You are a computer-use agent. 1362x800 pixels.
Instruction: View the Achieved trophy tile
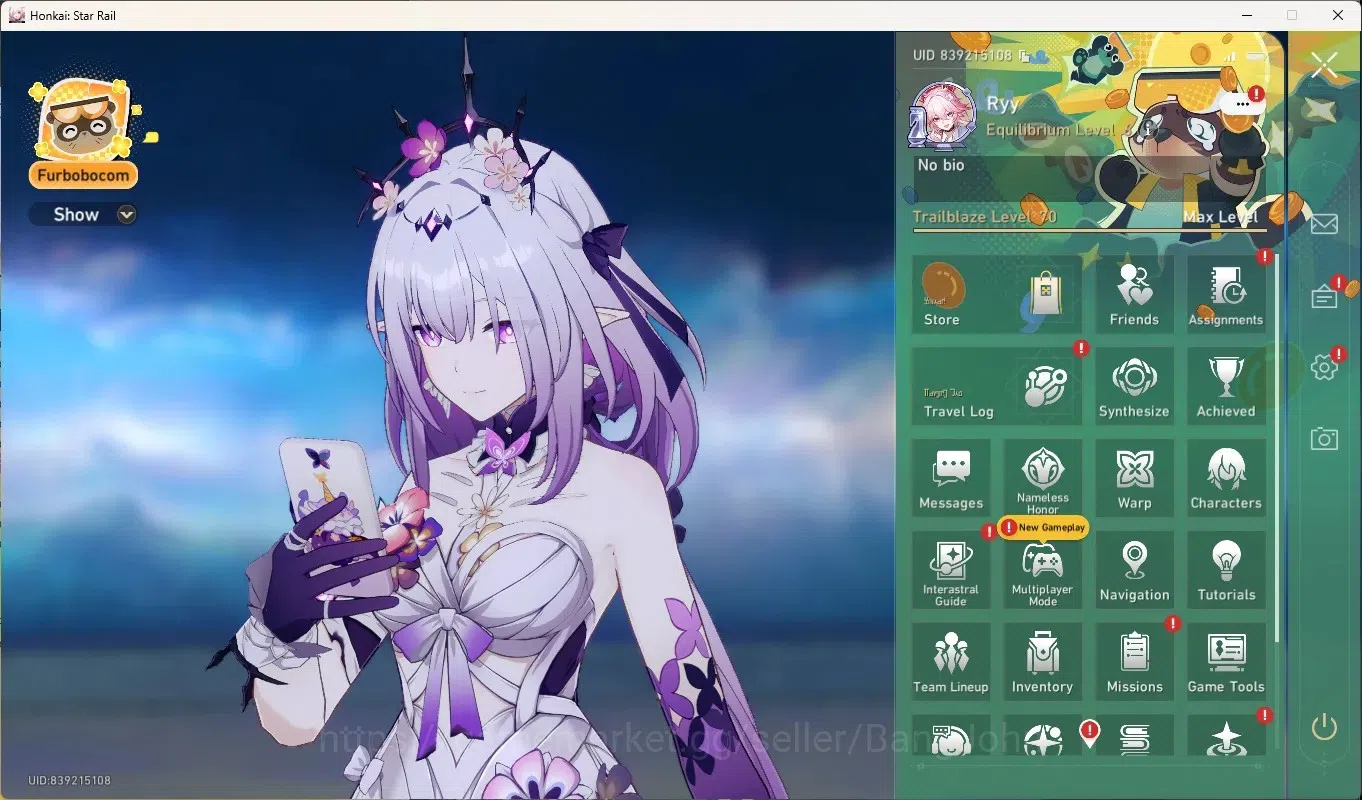(x=1226, y=386)
